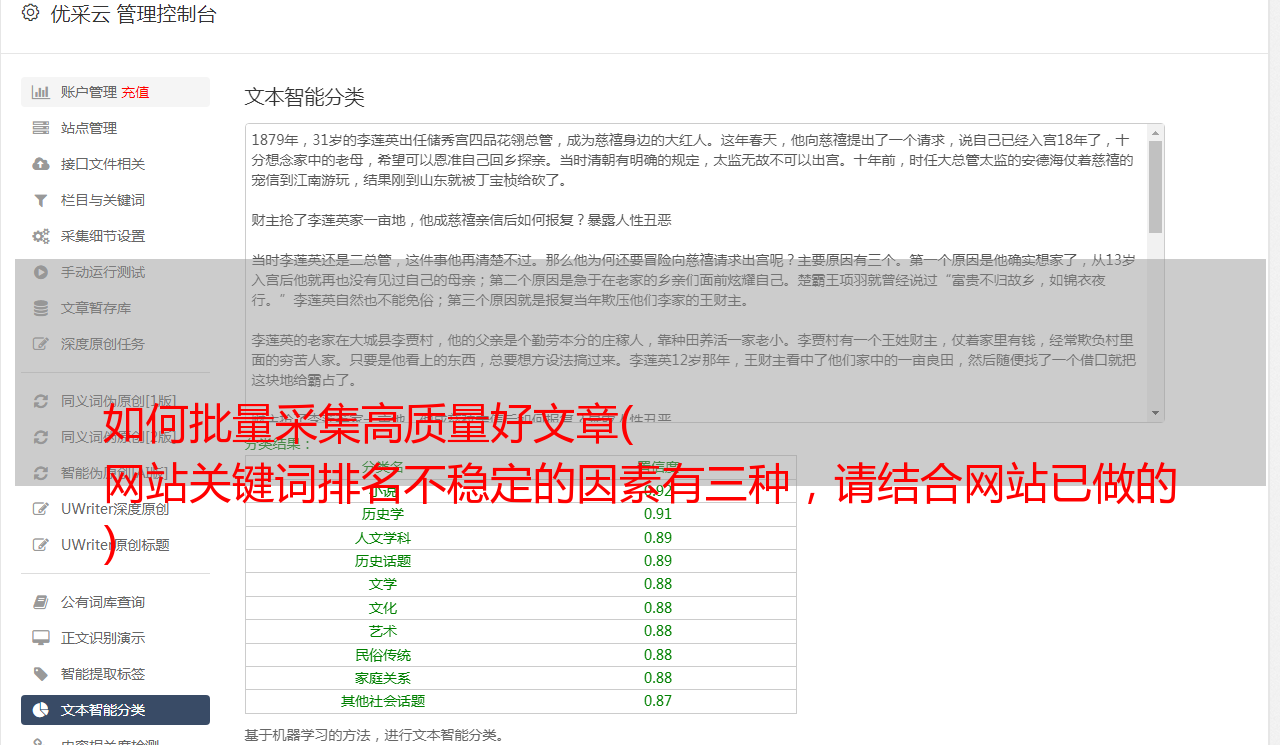Viewport: 1280px width, 745px height.
Task: Click the 0.87 confidence value
Action: point(658,701)
